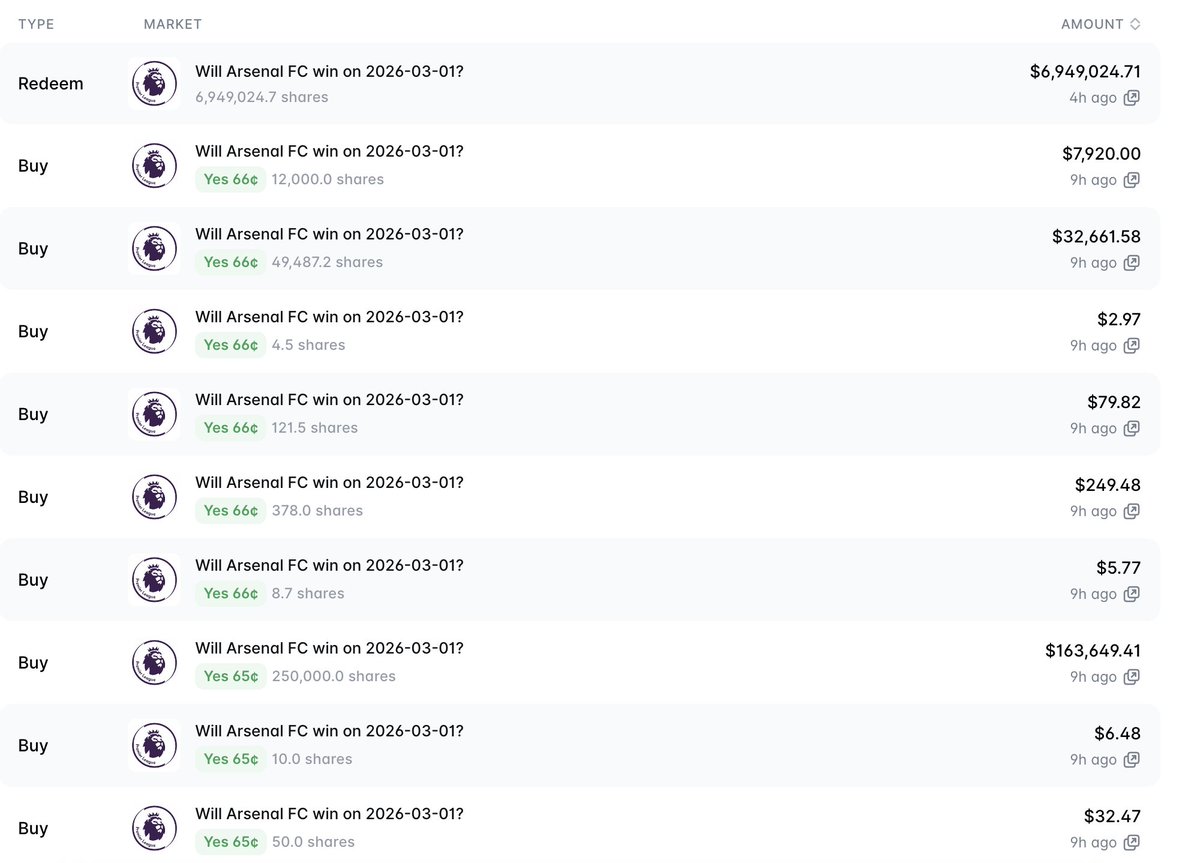Open external link for $249.48 transaction
Screen dimensions: 1200x863
pyautogui.click(x=1131, y=512)
